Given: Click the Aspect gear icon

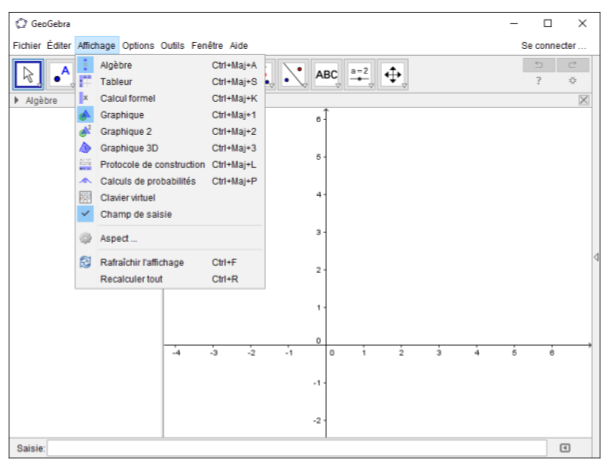Looking at the screenshot, I should (x=85, y=238).
